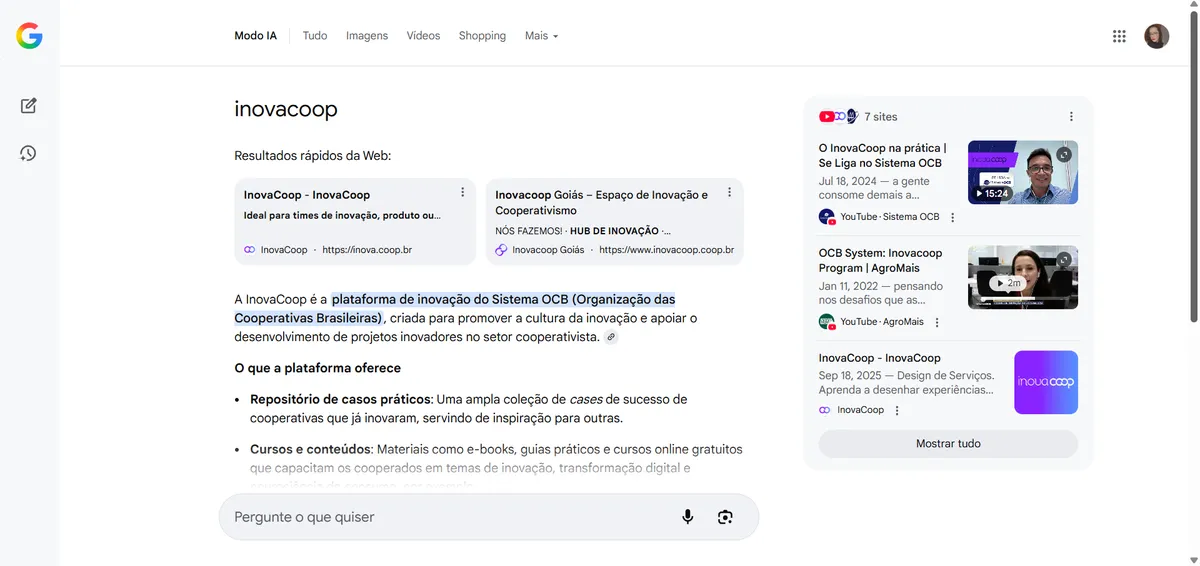
Task: Activate voice search microphone
Action: [688, 517]
